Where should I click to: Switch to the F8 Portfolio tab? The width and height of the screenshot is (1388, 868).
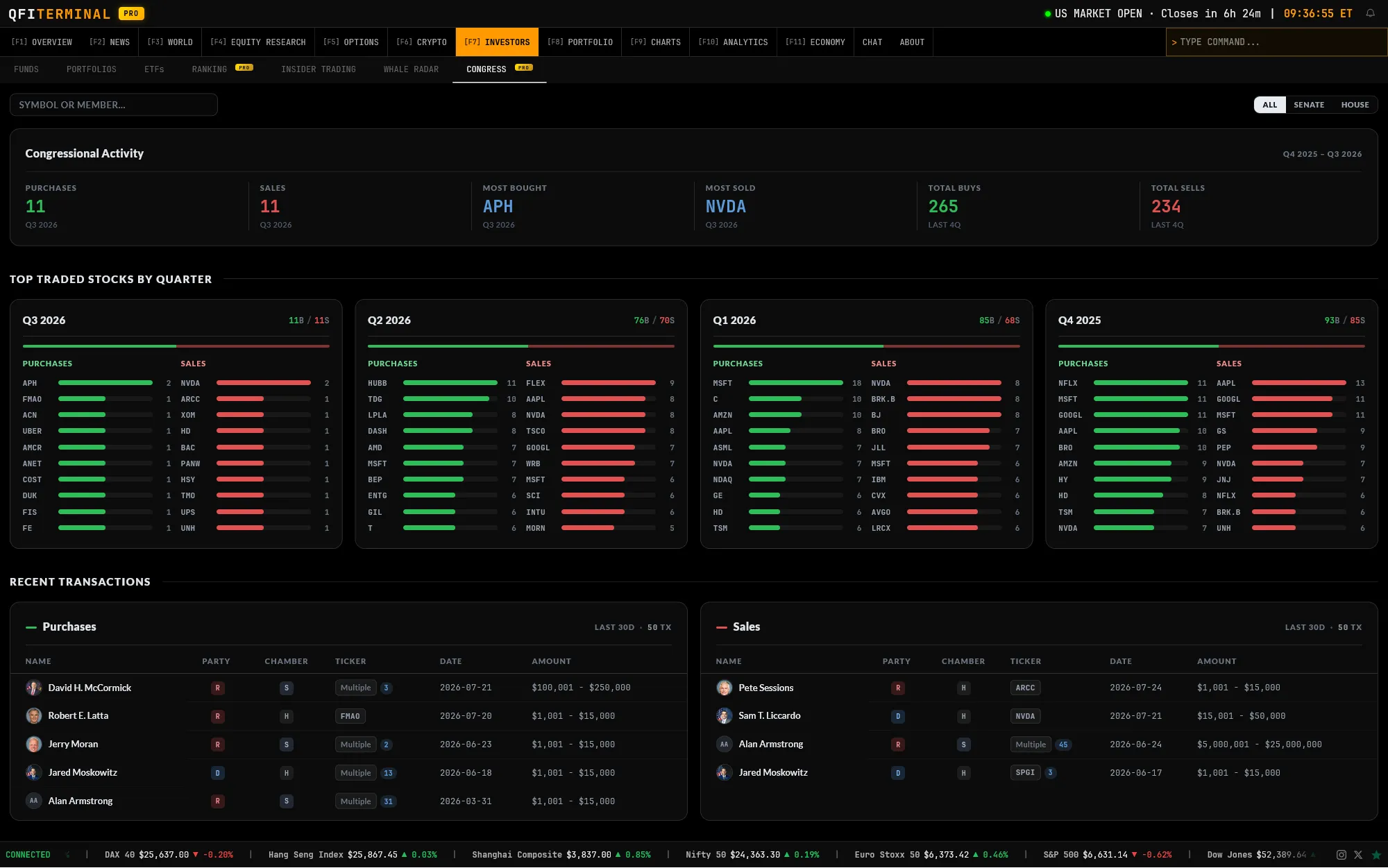point(580,42)
